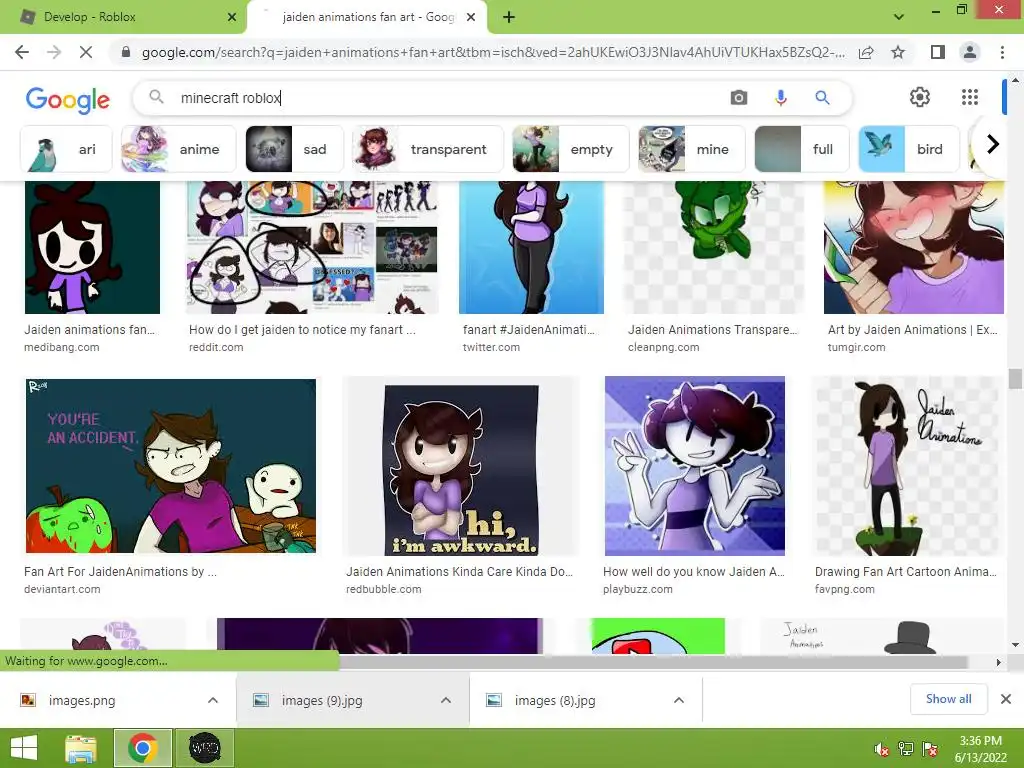View site information lock icon
Image resolution: width=1024 pixels, height=768 pixels.
coord(126,52)
